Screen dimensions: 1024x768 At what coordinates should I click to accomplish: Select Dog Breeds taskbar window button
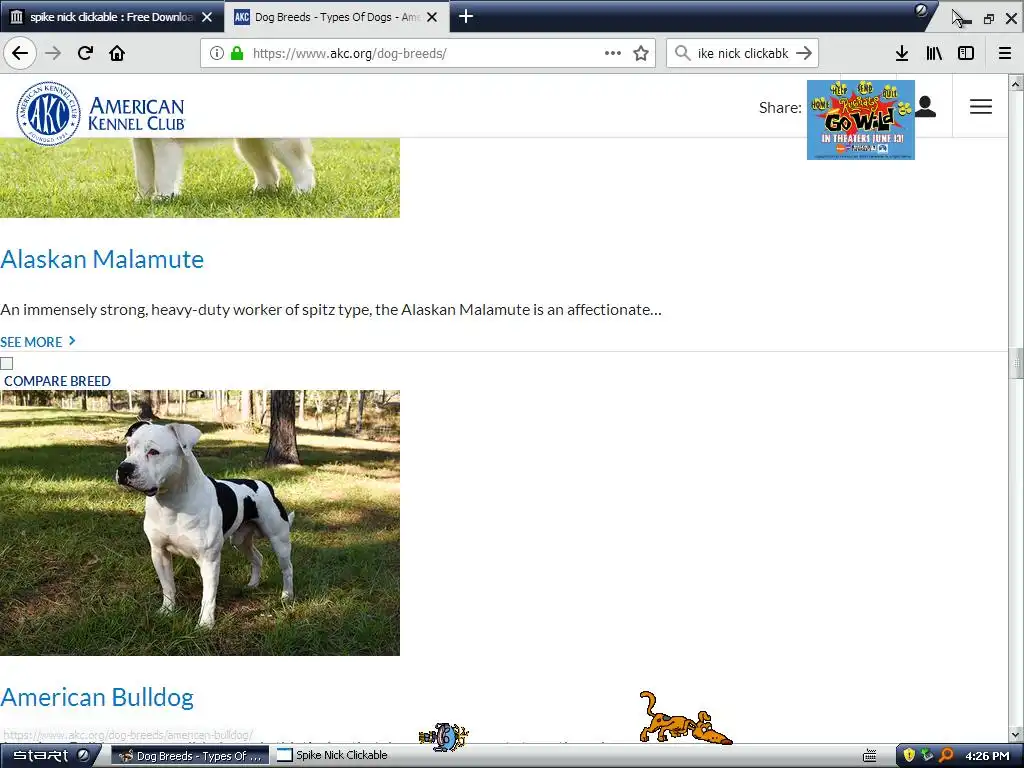[x=191, y=756]
